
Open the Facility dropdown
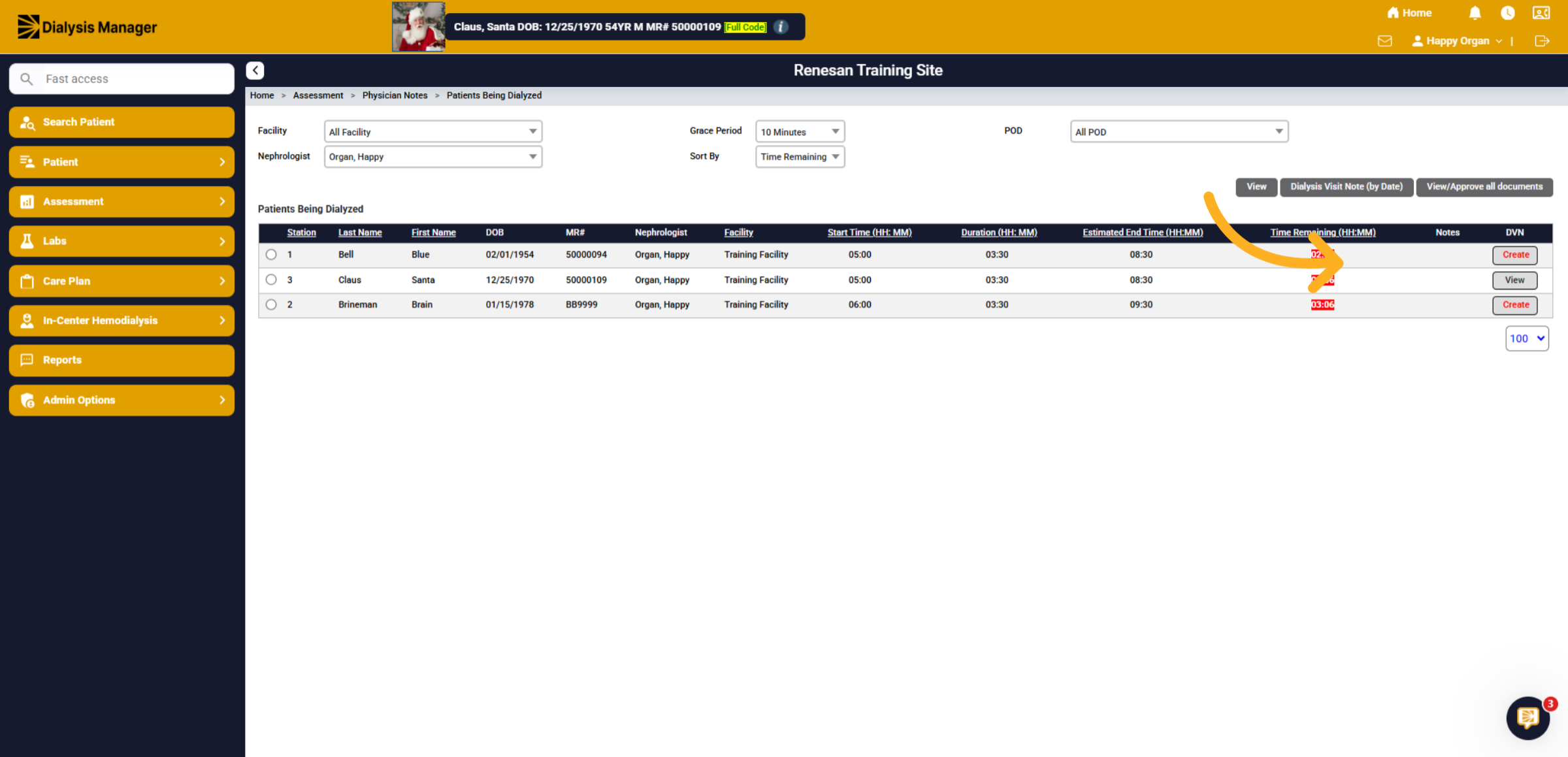point(433,131)
